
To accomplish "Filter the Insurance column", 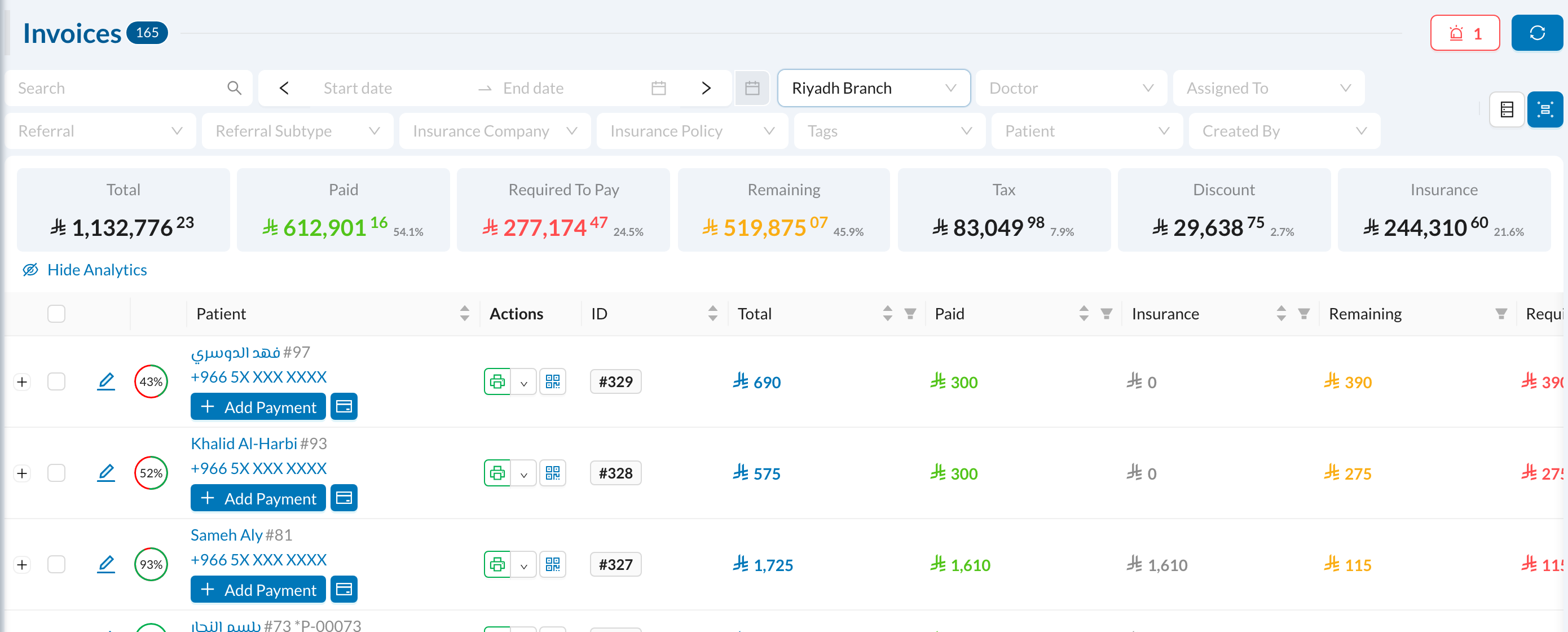I will pyautogui.click(x=1303, y=314).
